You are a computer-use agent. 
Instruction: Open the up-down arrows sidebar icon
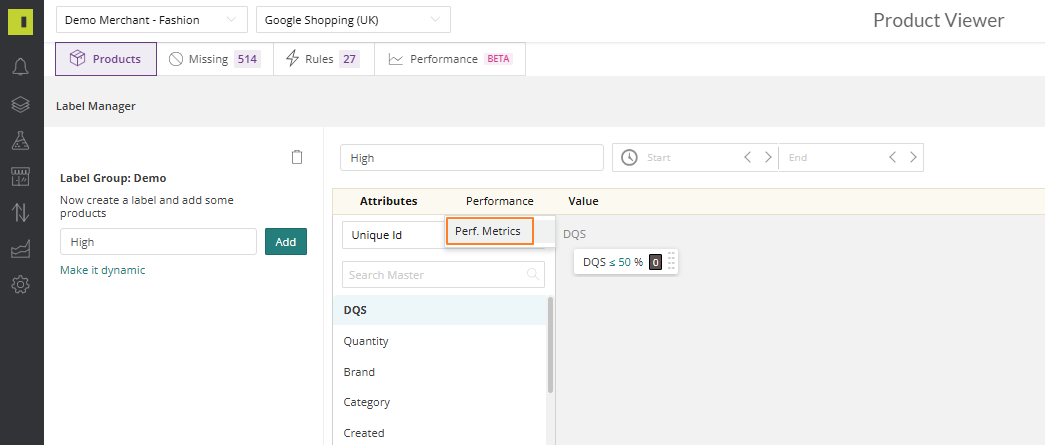coord(21,213)
